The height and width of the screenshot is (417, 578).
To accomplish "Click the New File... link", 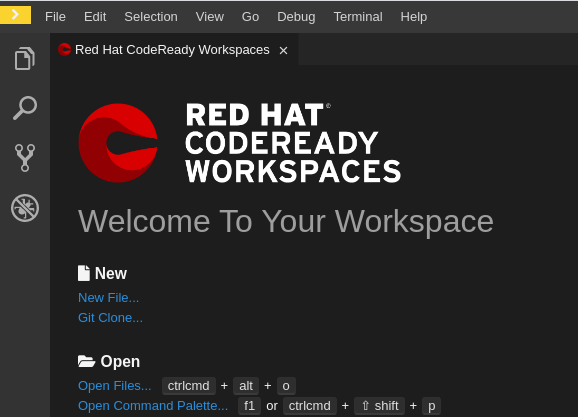I will click(108, 298).
